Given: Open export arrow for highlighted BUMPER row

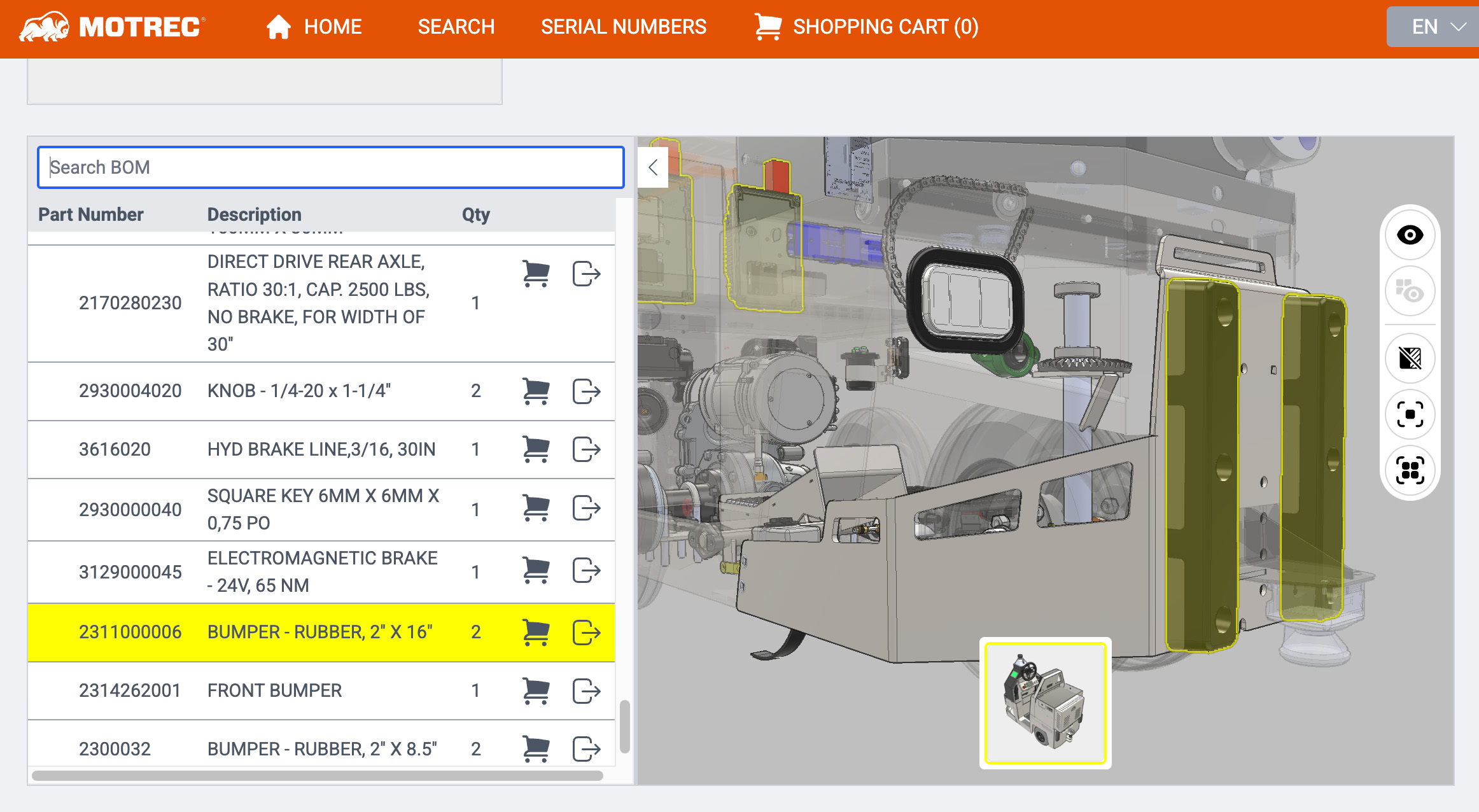Looking at the screenshot, I should pos(586,632).
